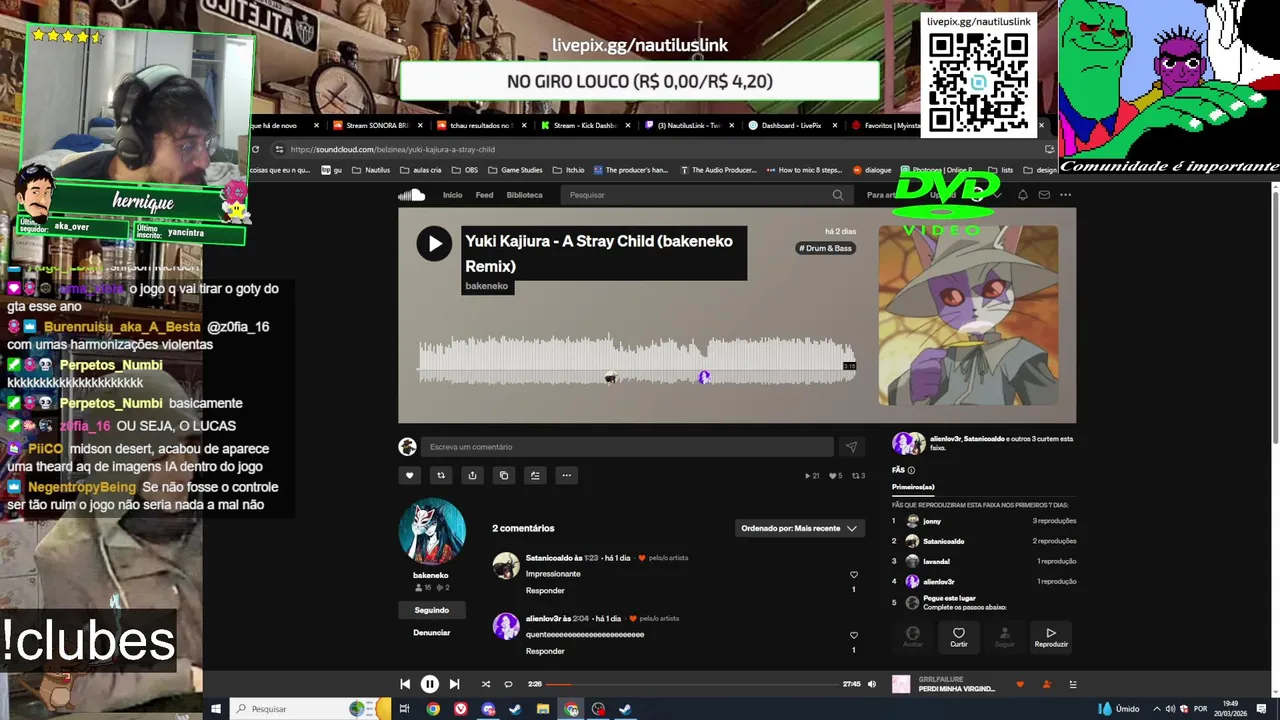Image resolution: width=1280 pixels, height=720 pixels.
Task: Seek within the track waveform
Action: (637, 360)
